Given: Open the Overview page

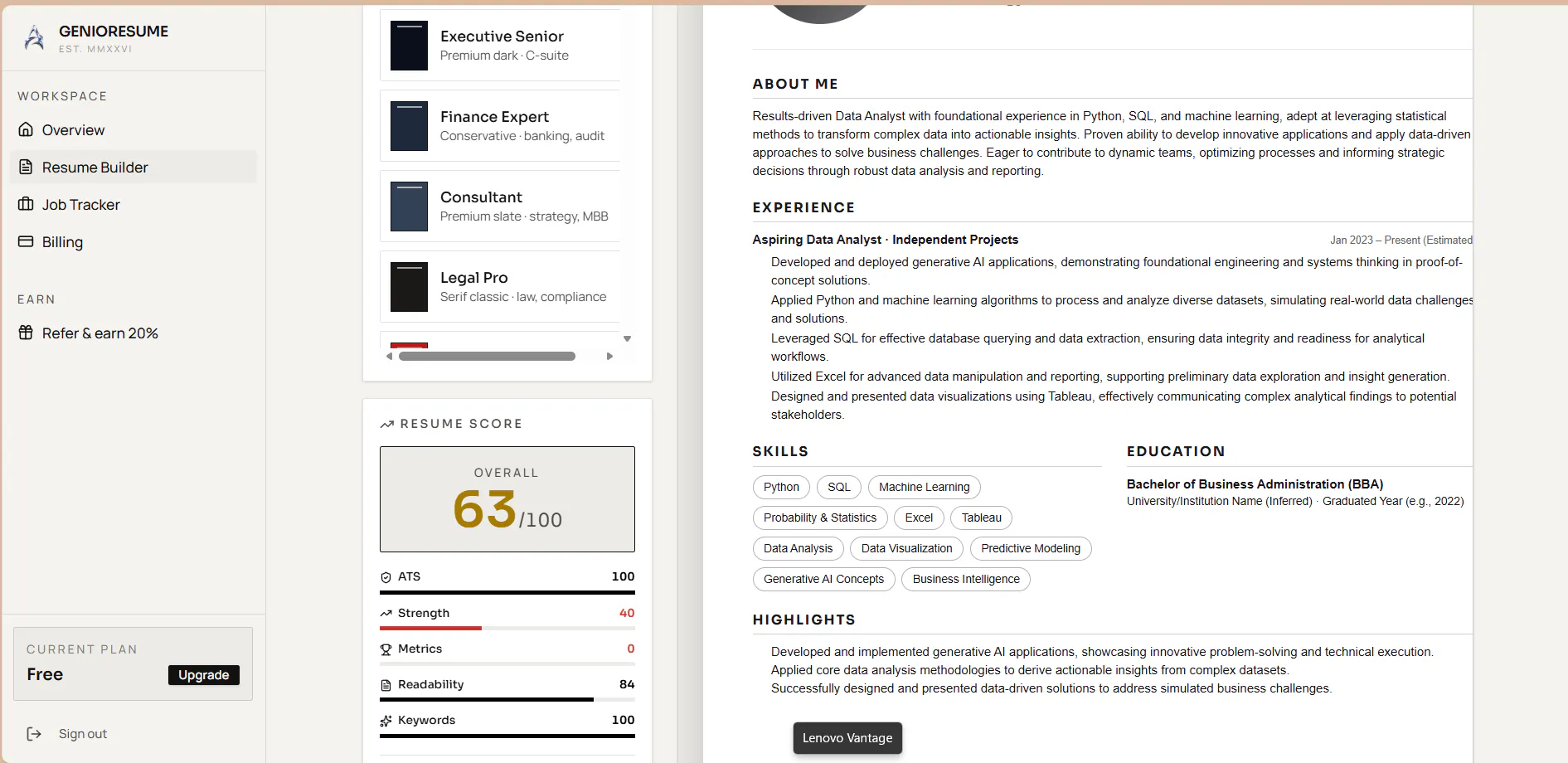Looking at the screenshot, I should pyautogui.click(x=133, y=130).
